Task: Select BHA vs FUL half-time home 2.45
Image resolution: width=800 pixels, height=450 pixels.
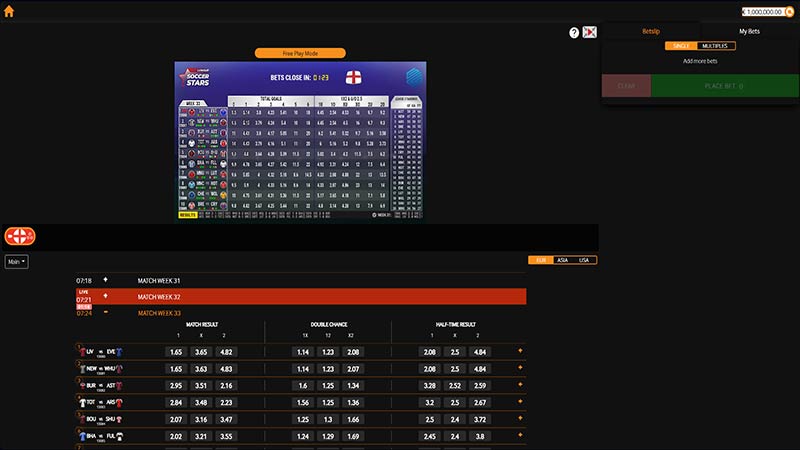Action: point(430,436)
